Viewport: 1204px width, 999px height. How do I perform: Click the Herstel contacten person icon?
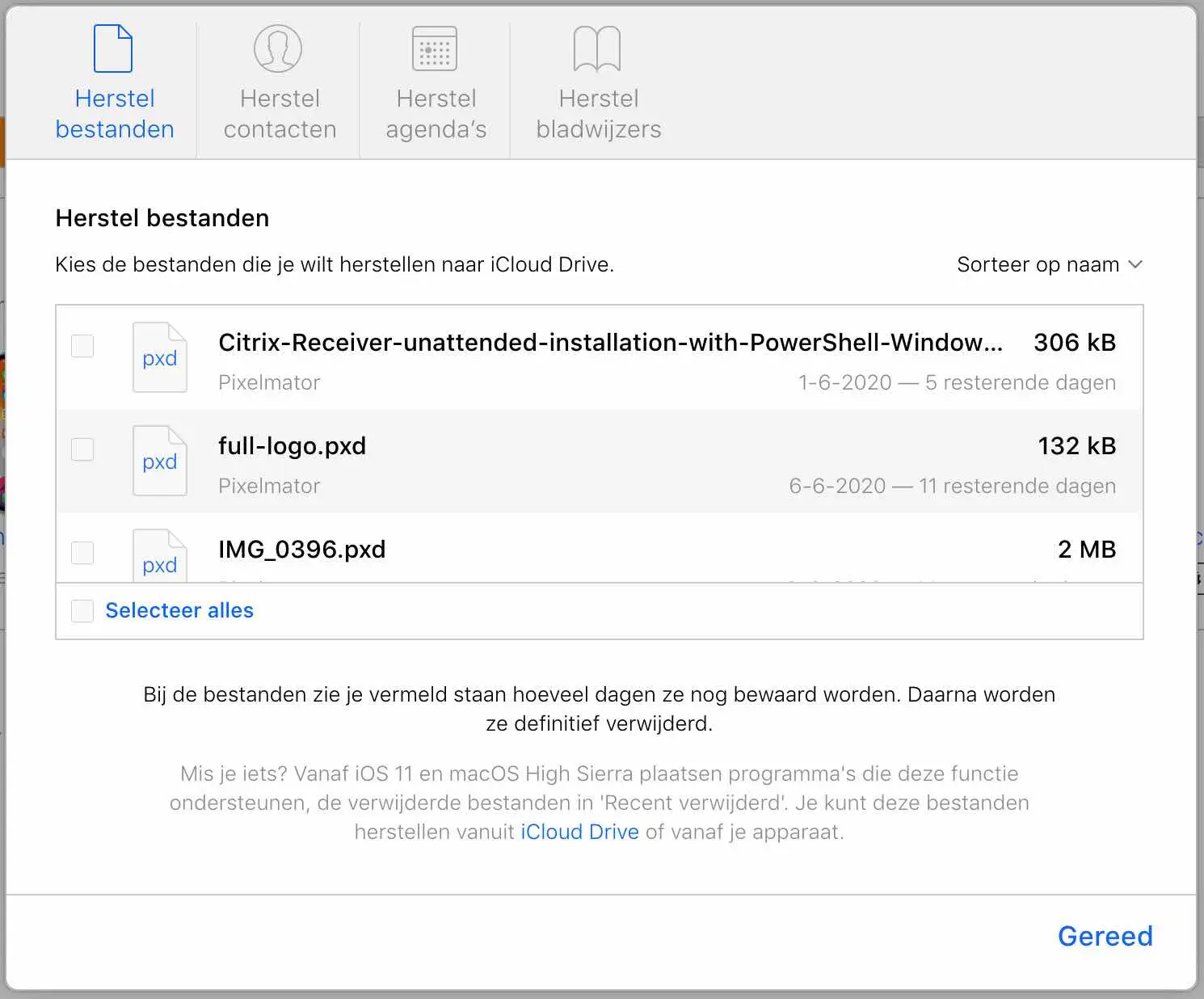(278, 48)
